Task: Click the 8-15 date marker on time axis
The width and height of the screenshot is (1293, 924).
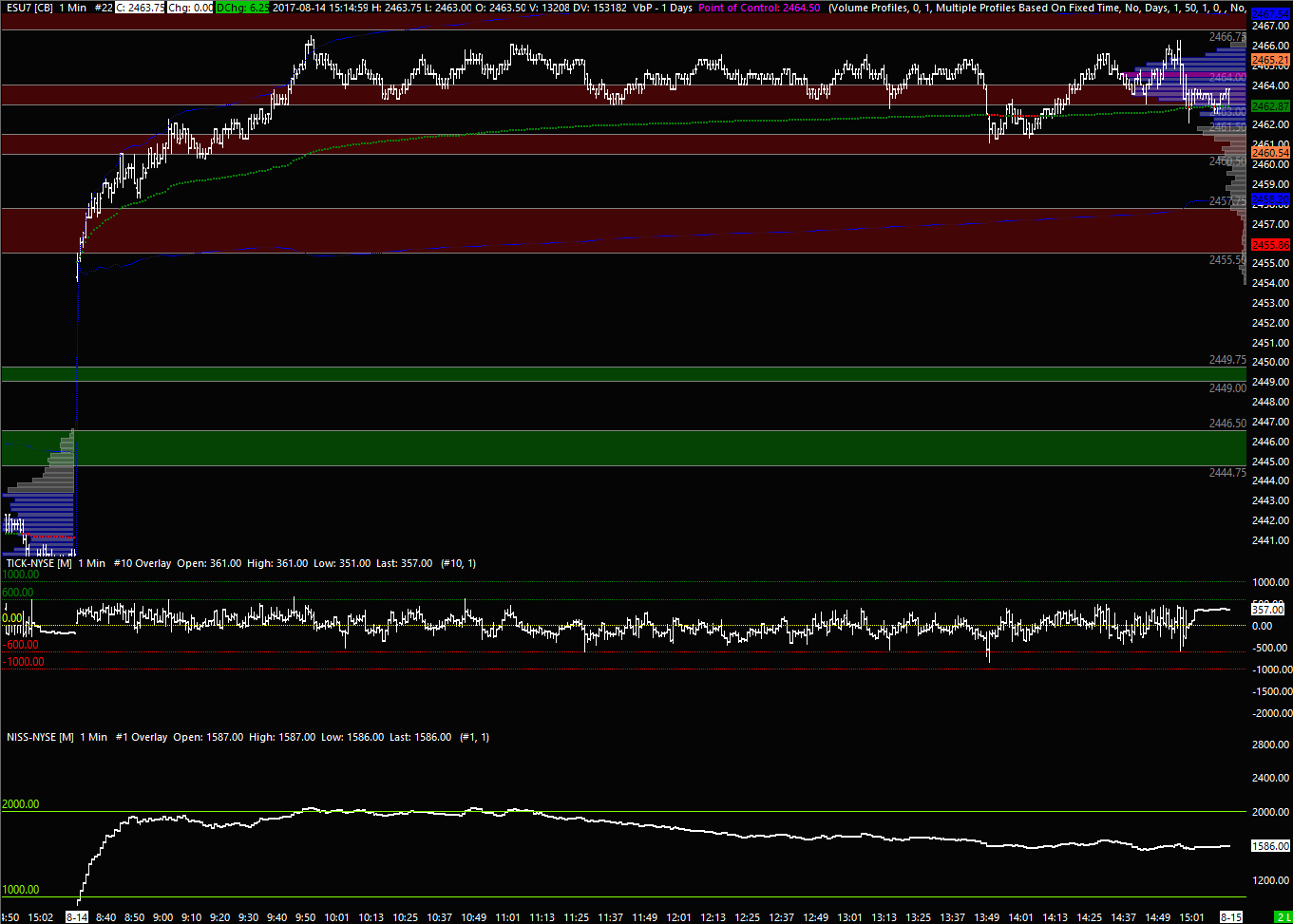Action: click(1231, 917)
